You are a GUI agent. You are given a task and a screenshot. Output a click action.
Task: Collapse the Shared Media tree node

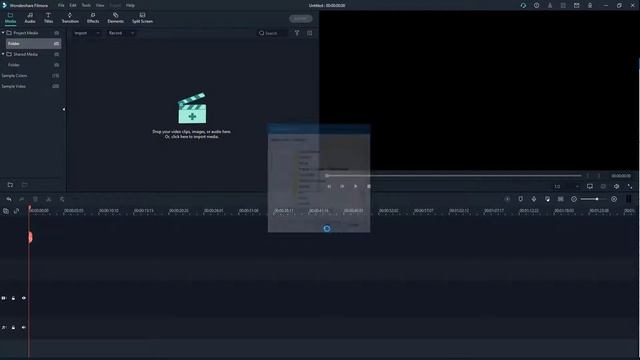3,54
